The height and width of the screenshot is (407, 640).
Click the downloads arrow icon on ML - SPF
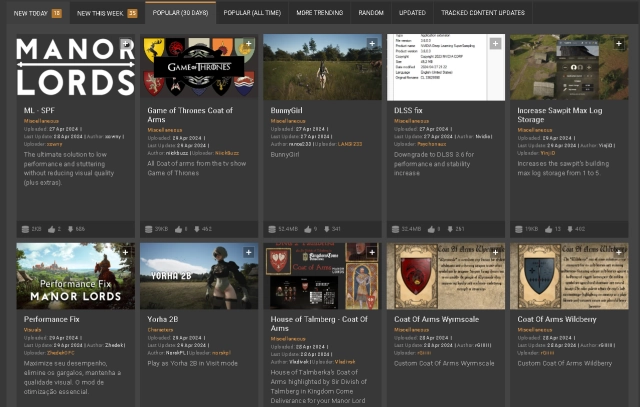70,229
